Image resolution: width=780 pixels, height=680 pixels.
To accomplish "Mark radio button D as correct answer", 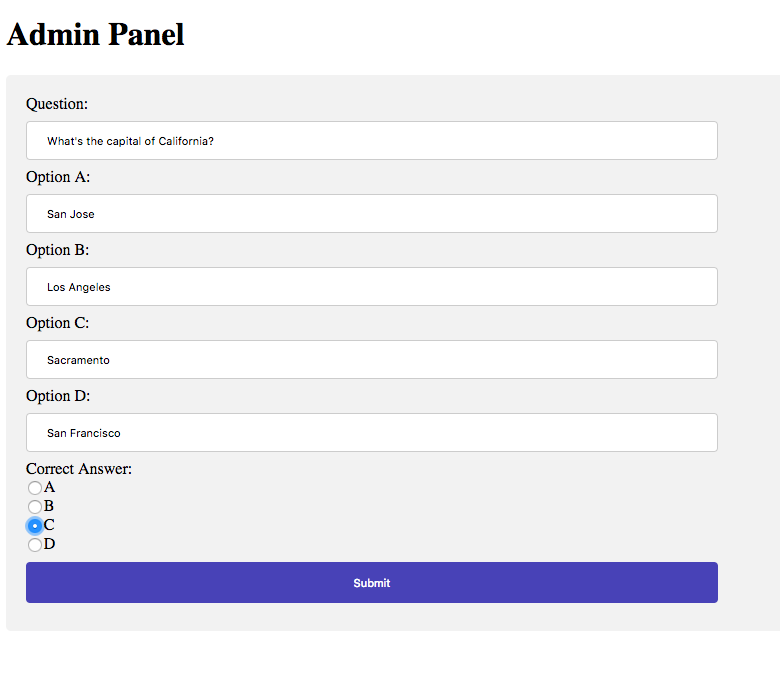I will [35, 545].
